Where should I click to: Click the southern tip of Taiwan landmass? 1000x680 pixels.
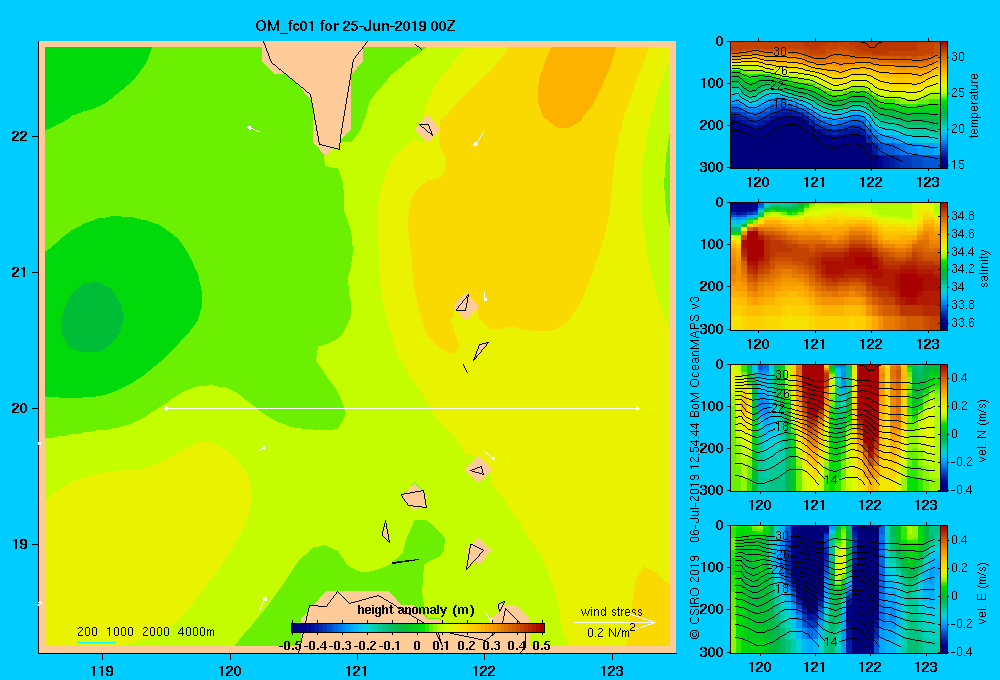tap(330, 148)
